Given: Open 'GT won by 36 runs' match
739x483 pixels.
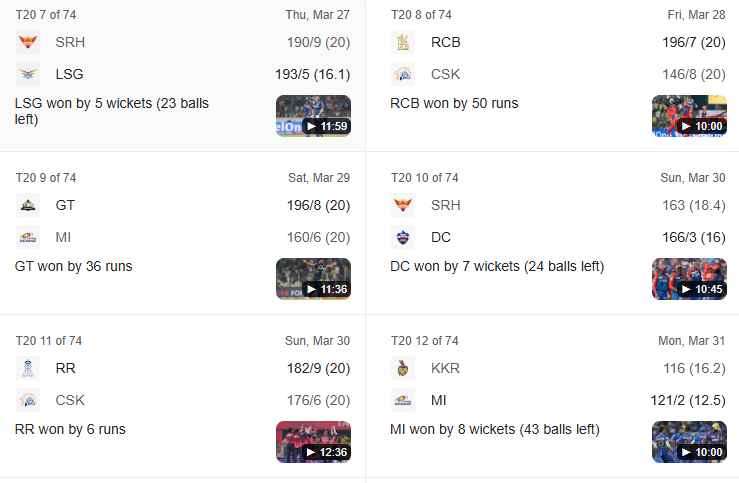Looking at the screenshot, I should (74, 266).
